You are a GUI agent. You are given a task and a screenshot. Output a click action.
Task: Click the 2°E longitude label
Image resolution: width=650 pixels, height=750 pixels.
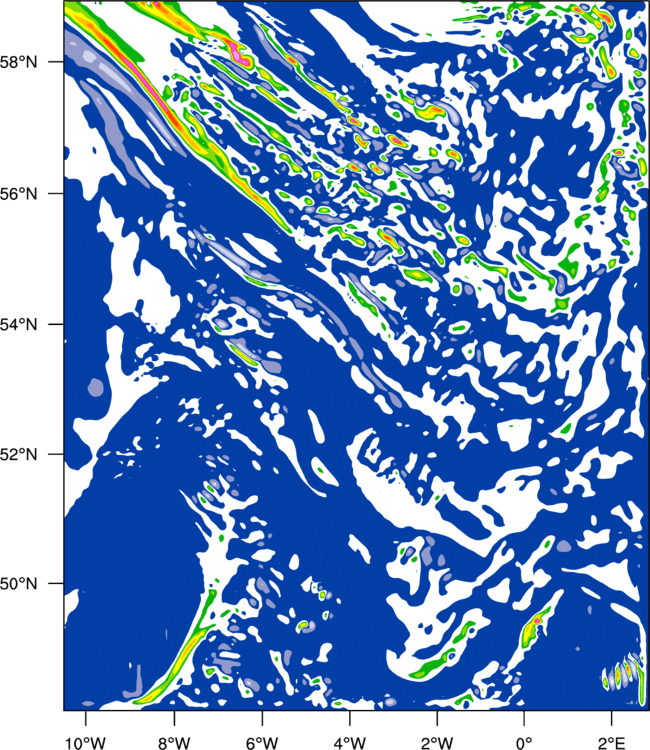[x=612, y=742]
